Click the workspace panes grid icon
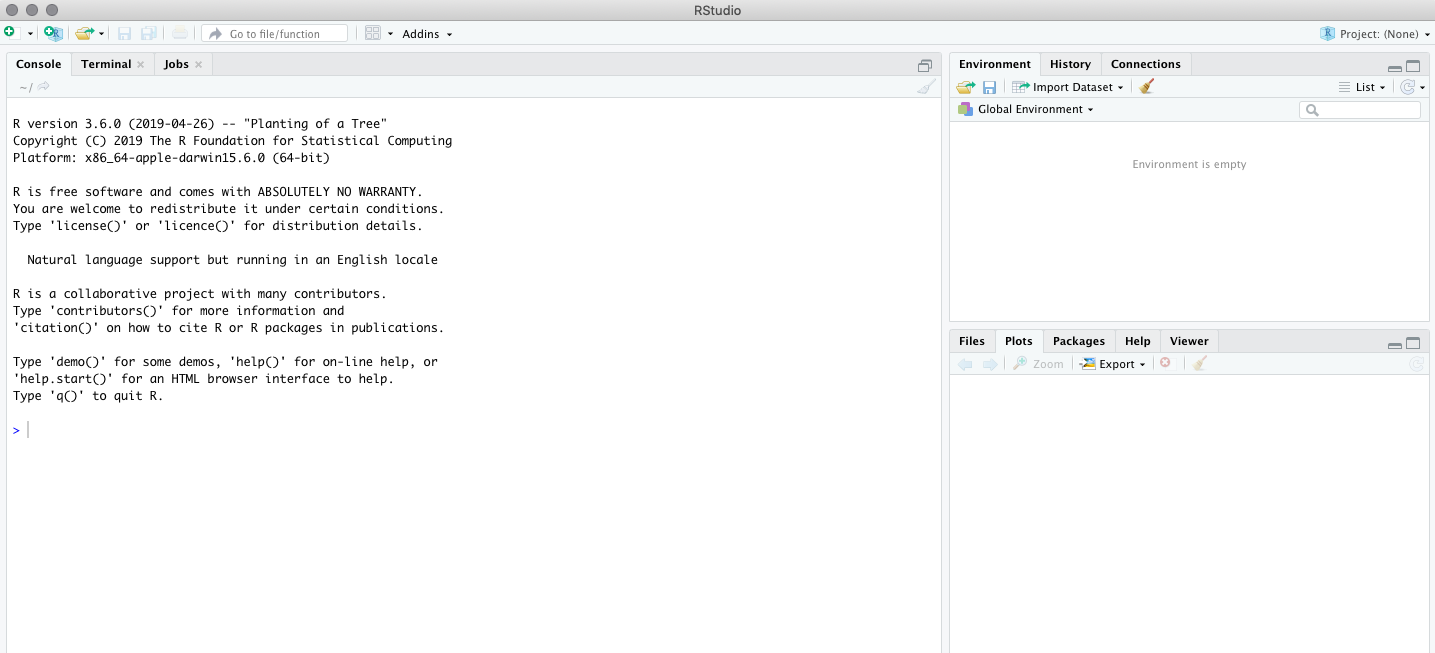 coord(373,33)
